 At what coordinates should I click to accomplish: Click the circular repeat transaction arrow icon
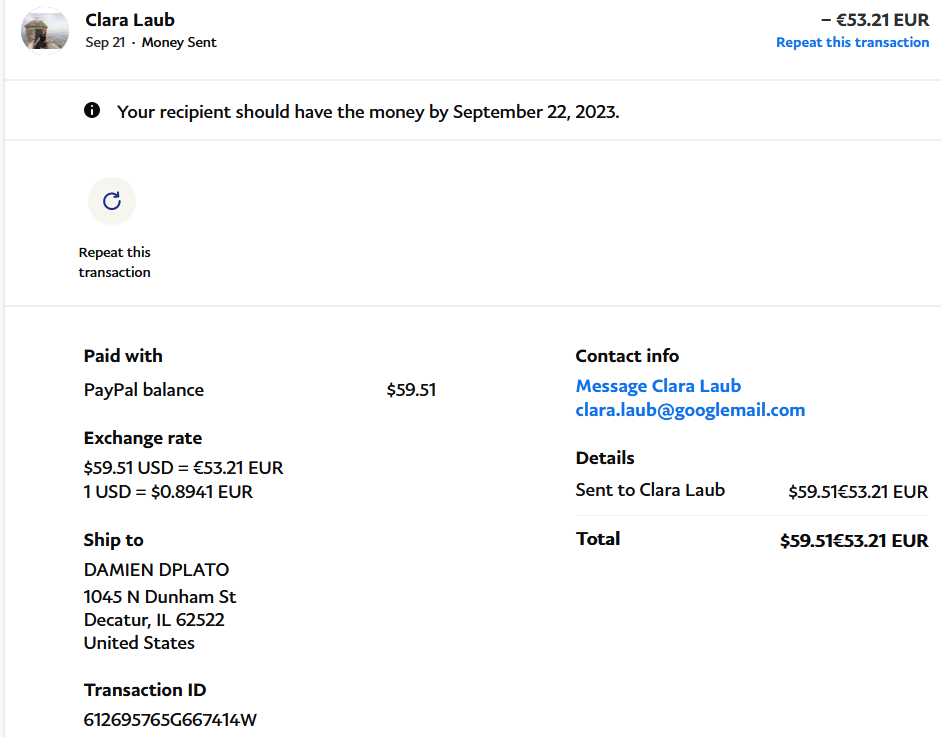[x=112, y=201]
